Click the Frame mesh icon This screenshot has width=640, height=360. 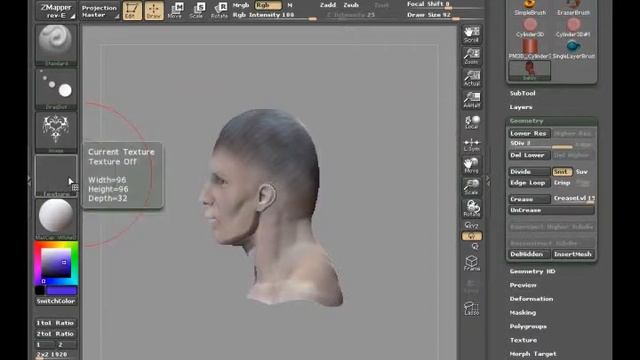pyautogui.click(x=471, y=263)
